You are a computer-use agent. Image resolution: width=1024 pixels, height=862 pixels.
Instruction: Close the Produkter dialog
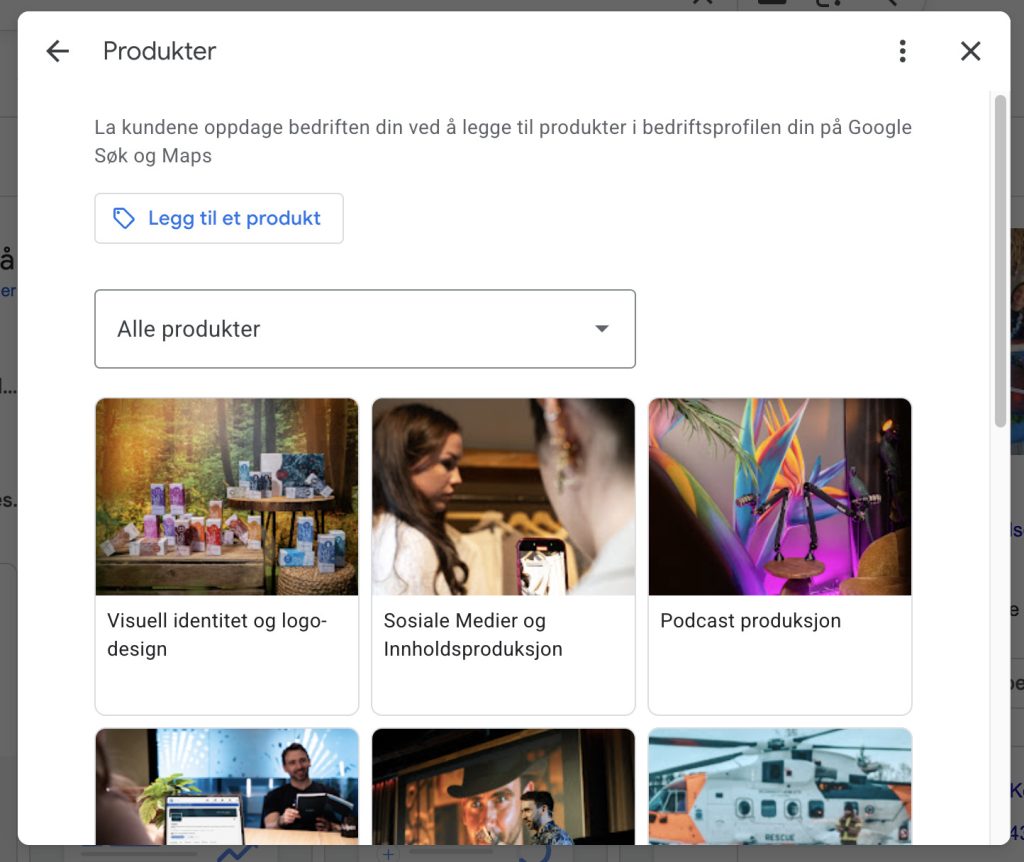coord(970,51)
